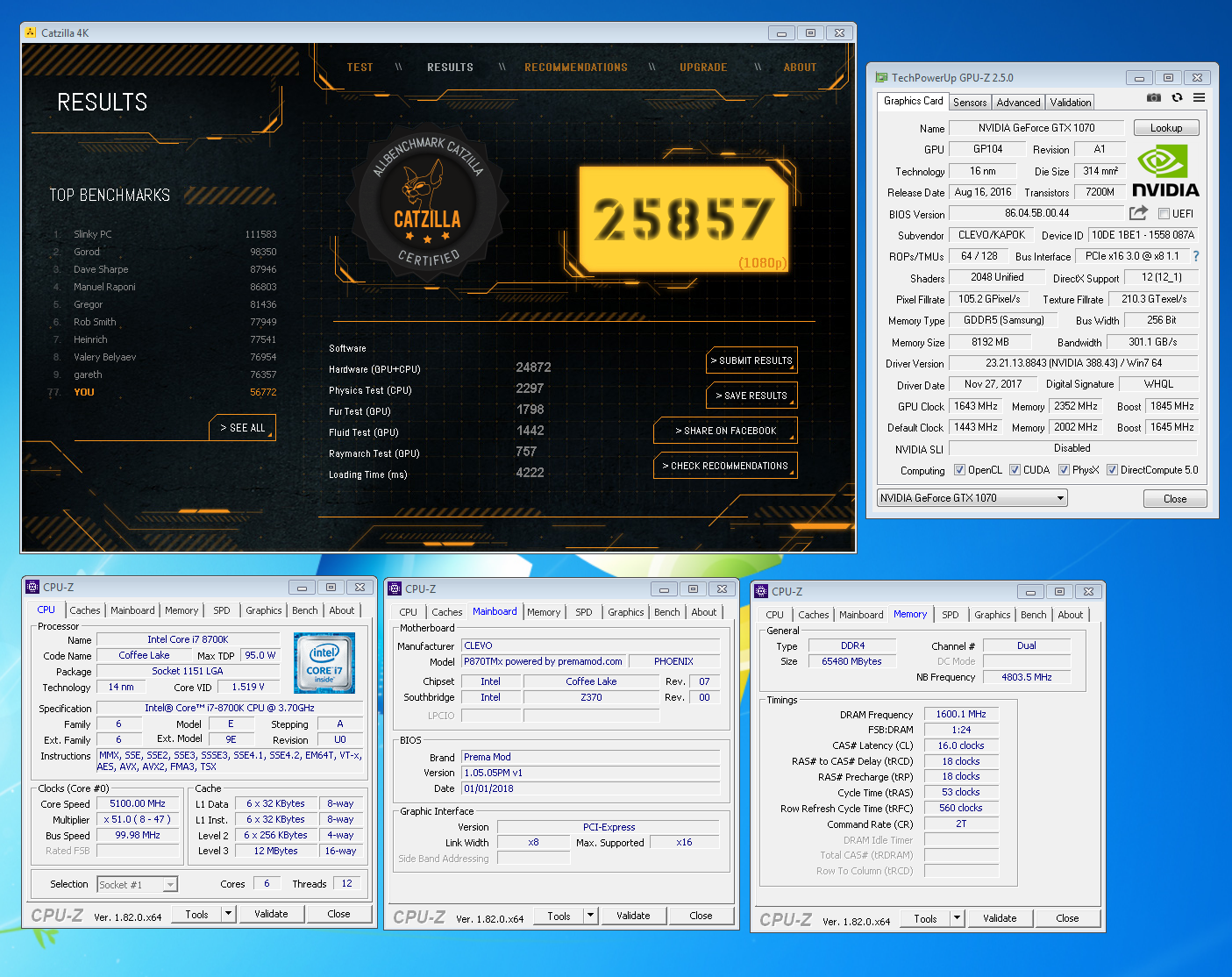
Task: Click the bus interface question mark icon
Action: click(x=1195, y=256)
